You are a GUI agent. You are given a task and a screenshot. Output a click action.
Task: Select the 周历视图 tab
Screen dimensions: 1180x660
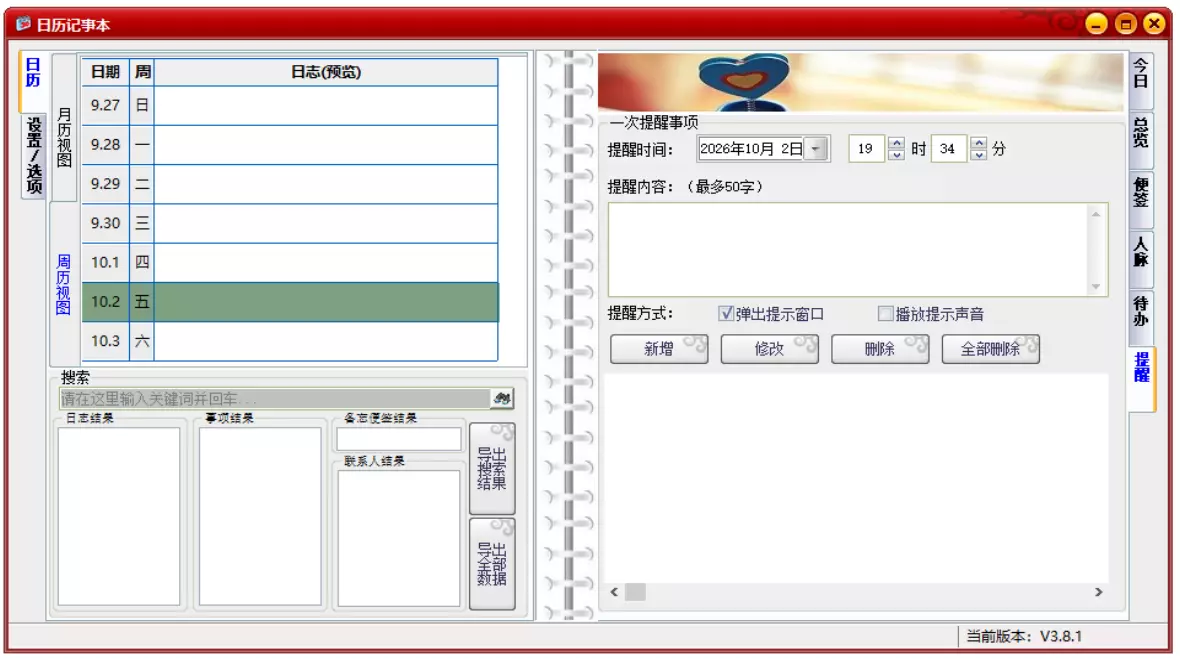click(63, 284)
